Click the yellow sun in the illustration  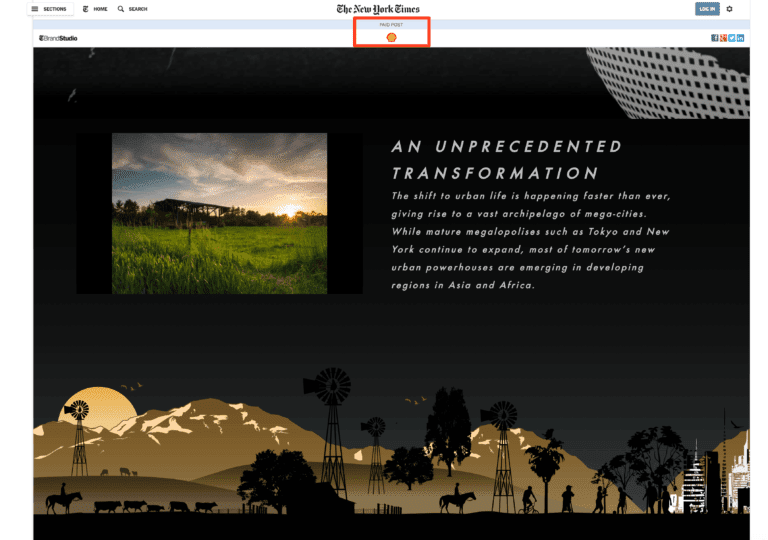(110, 405)
